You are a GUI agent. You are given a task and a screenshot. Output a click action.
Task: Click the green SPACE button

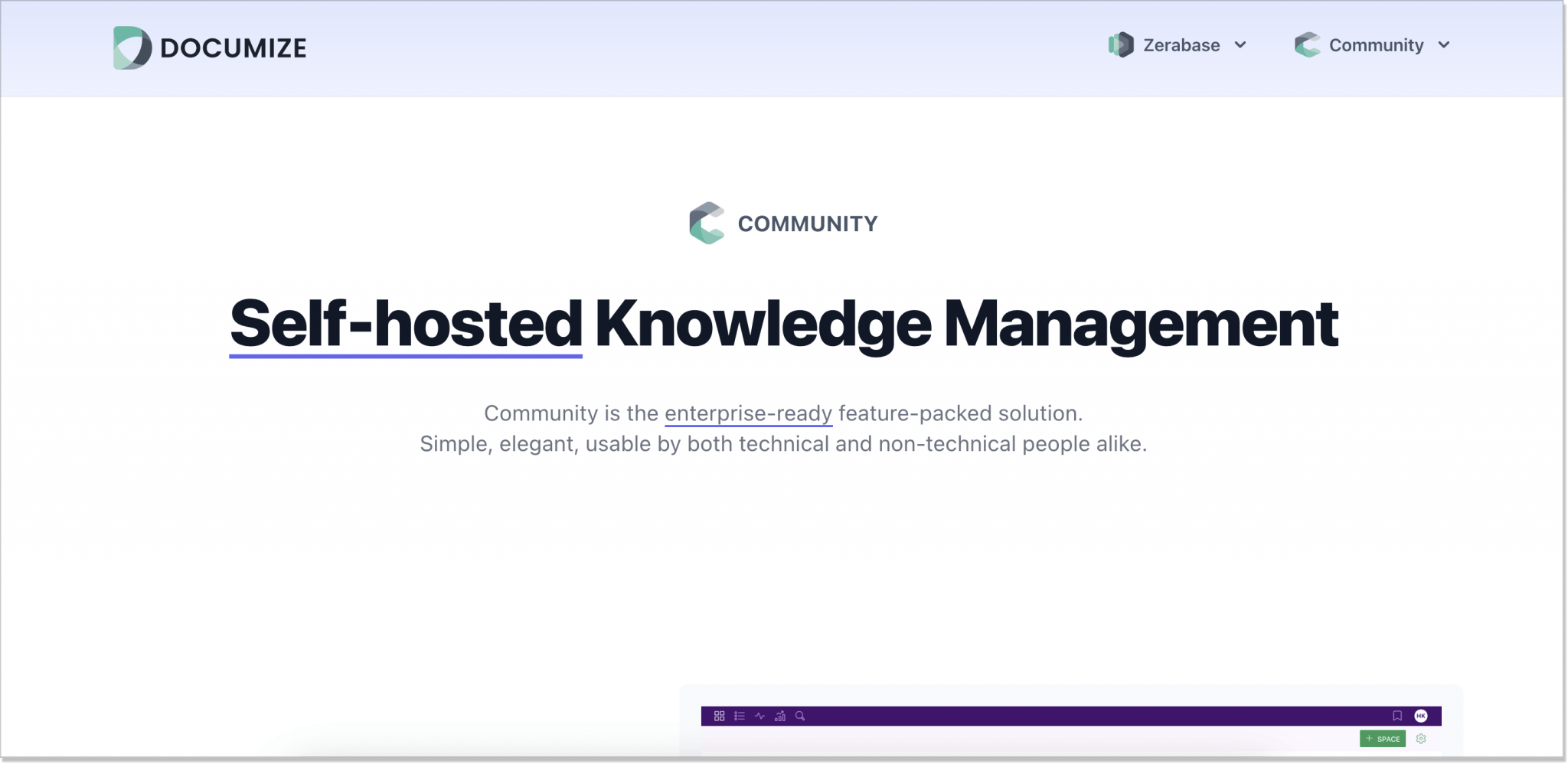pyautogui.click(x=1383, y=739)
